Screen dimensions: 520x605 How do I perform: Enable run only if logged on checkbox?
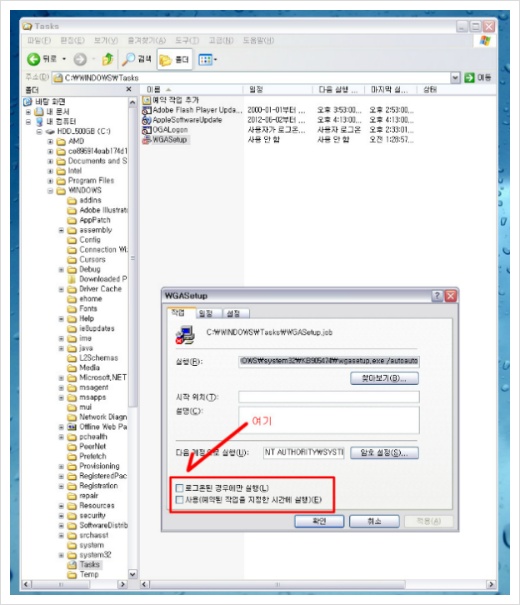[x=179, y=488]
